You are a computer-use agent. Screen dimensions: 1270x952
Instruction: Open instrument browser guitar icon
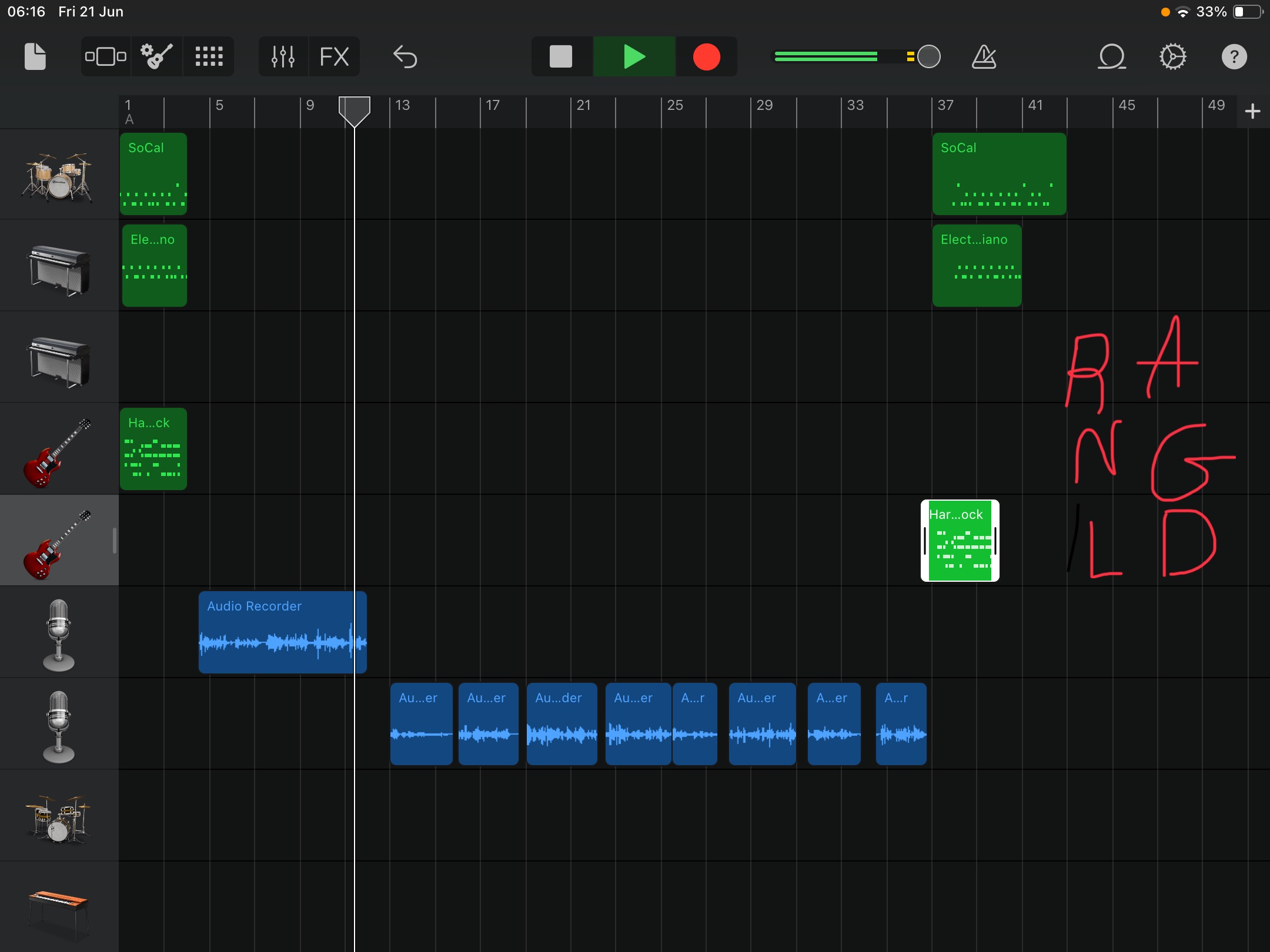(156, 57)
